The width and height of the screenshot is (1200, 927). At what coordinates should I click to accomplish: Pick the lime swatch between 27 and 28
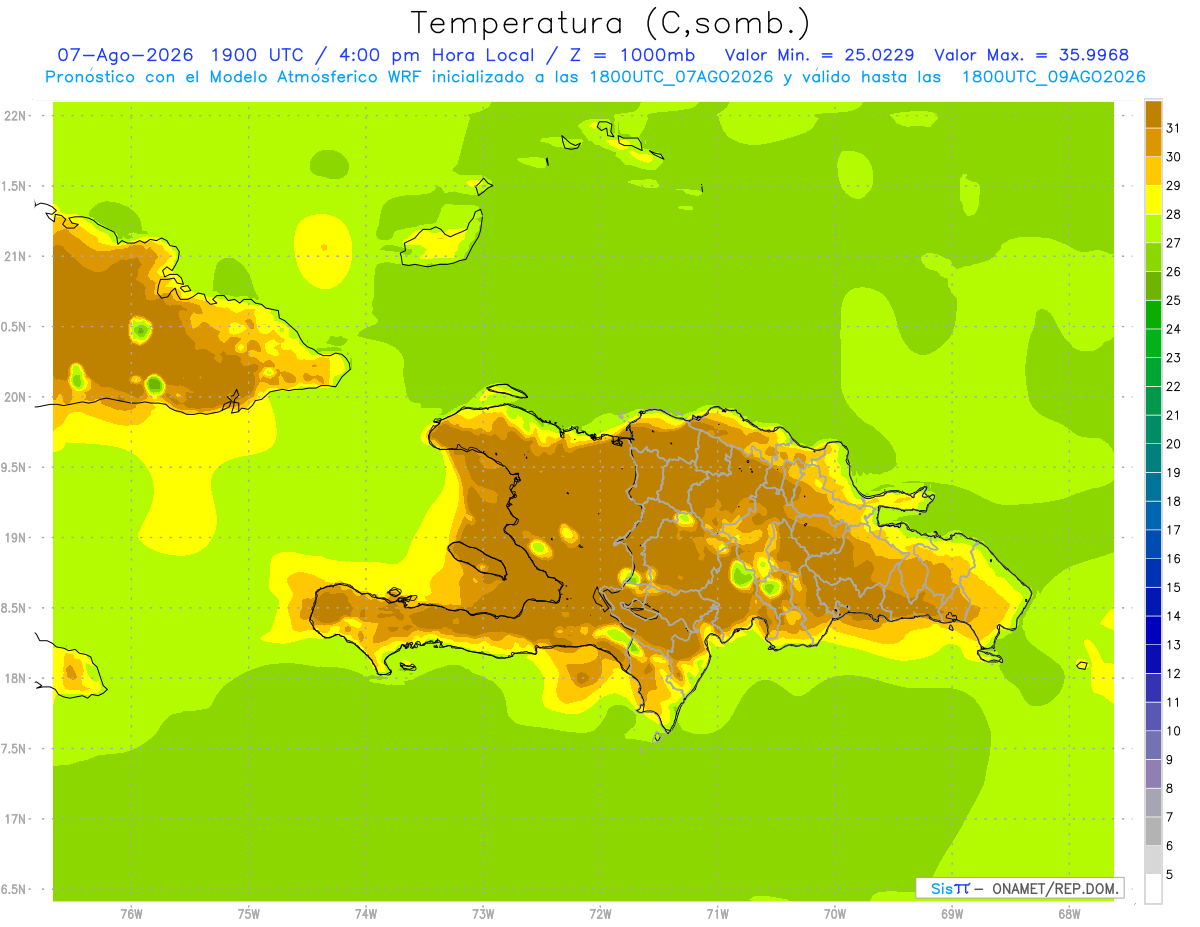1153,228
